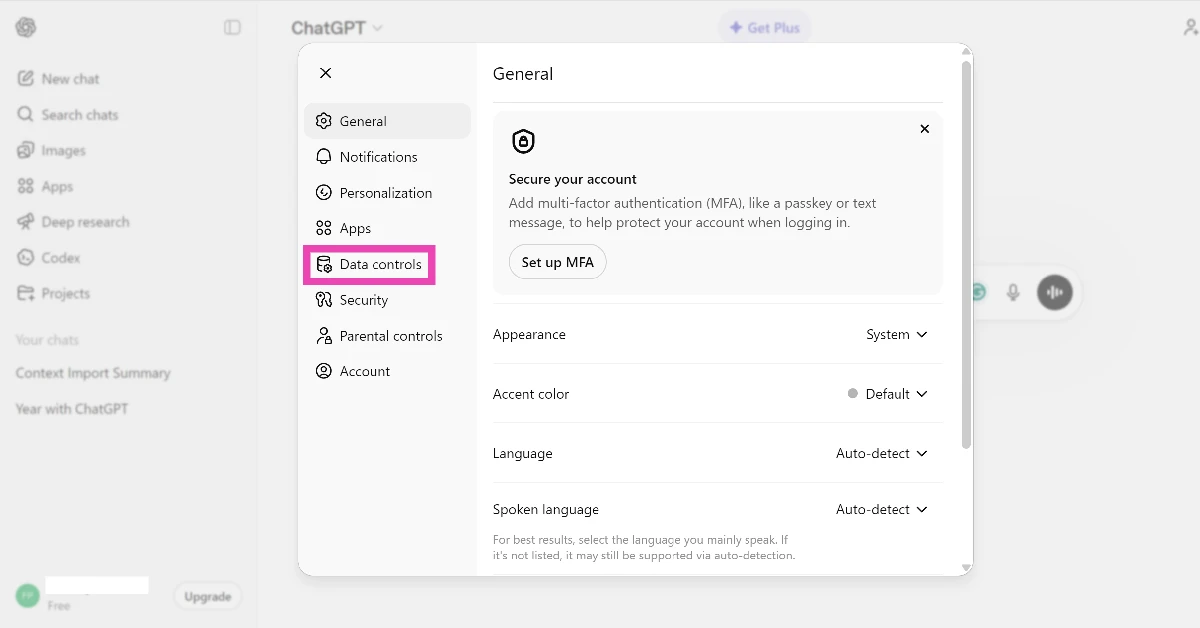Click the Set up MFA button
Viewport: 1200px width, 628px height.
point(557,261)
